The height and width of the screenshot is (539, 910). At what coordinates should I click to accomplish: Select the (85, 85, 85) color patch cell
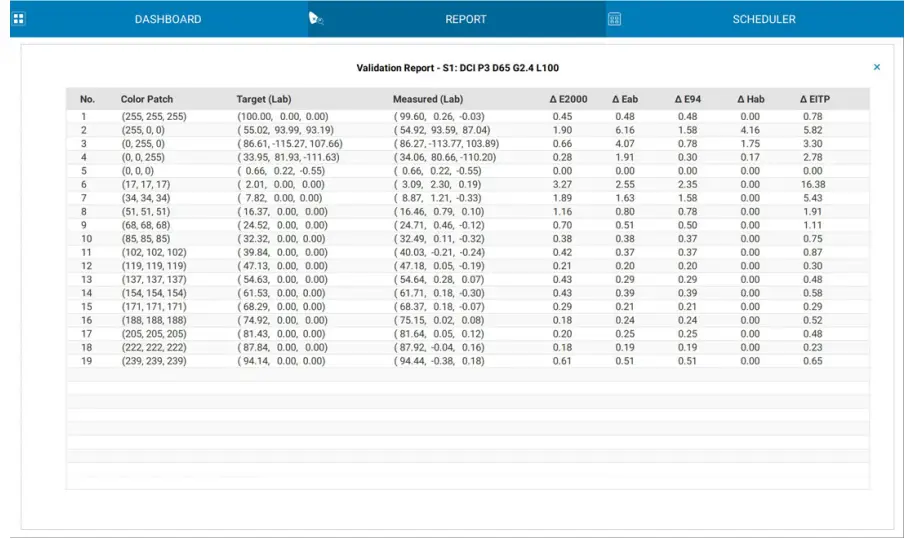tap(146, 238)
